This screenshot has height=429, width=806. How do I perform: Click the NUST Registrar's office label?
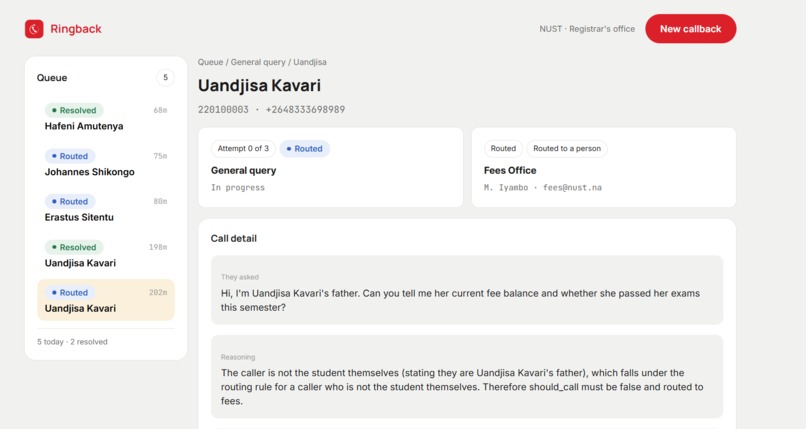pos(587,29)
